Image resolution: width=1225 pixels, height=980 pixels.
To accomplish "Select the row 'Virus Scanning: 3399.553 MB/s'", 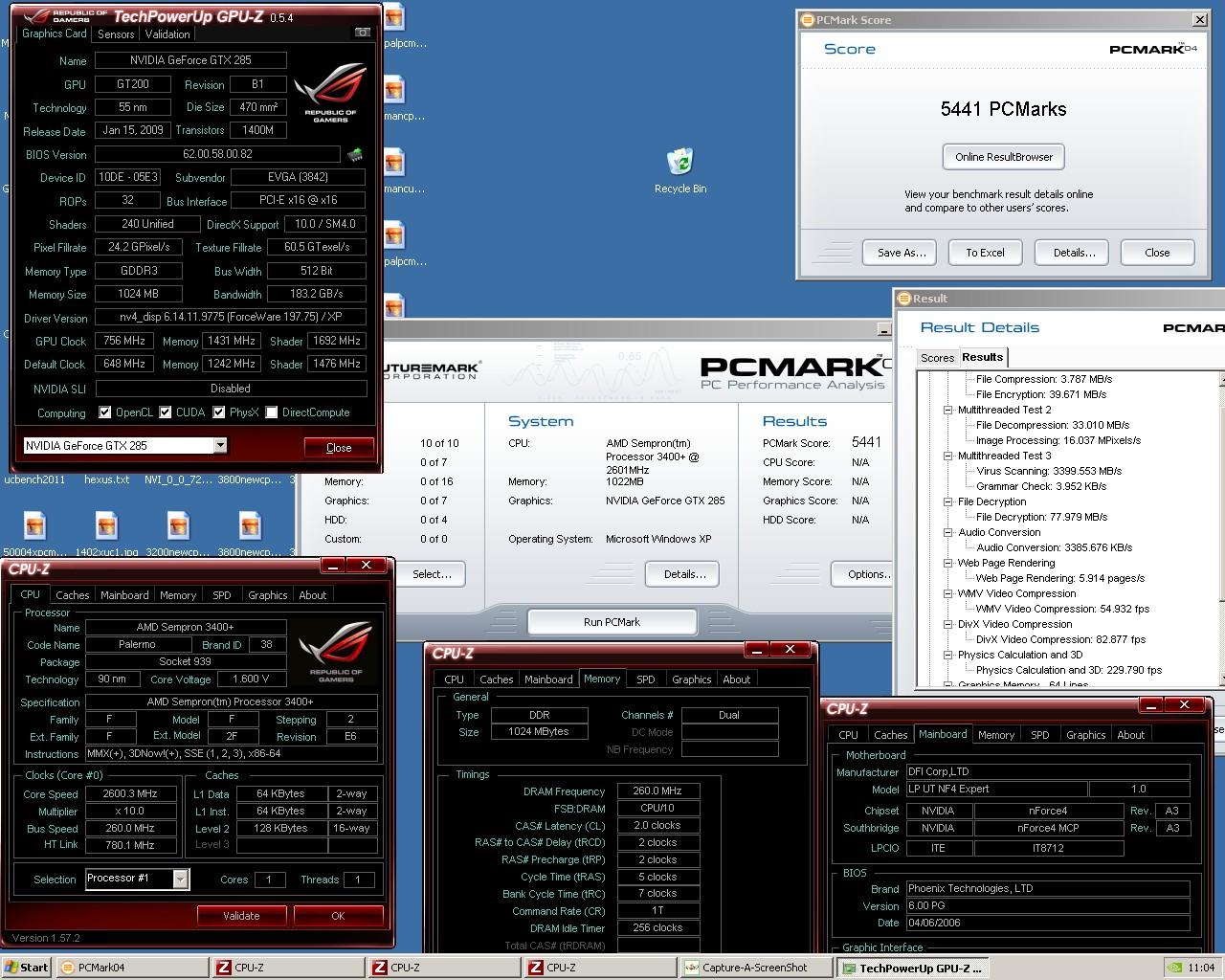I will pyautogui.click(x=1049, y=471).
